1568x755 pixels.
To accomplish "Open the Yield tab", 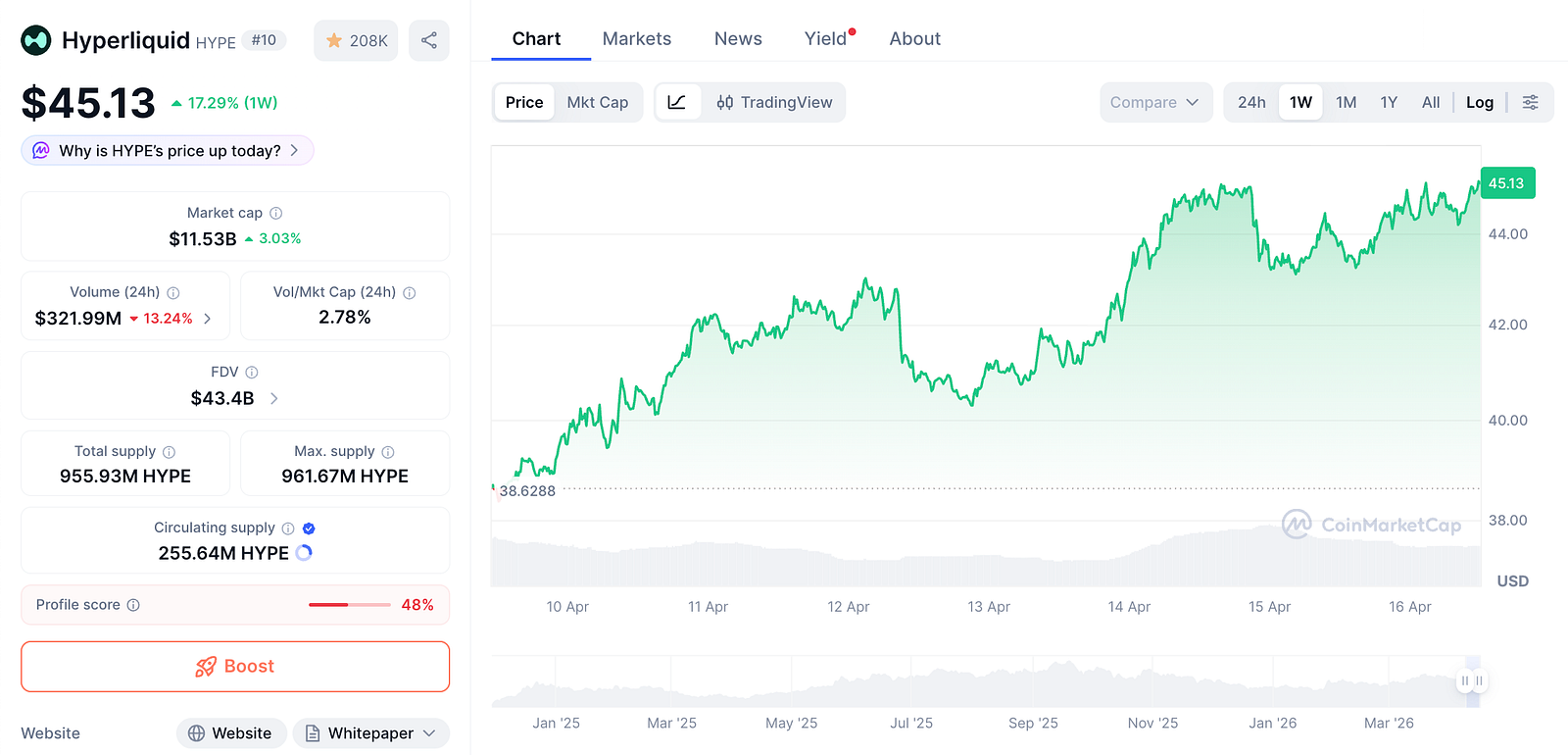I will point(826,39).
